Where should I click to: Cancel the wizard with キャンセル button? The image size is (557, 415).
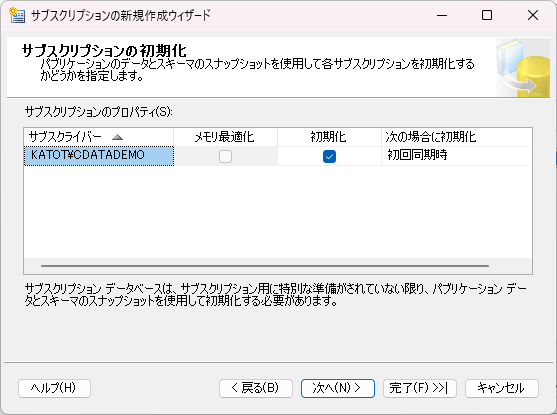tap(502, 388)
